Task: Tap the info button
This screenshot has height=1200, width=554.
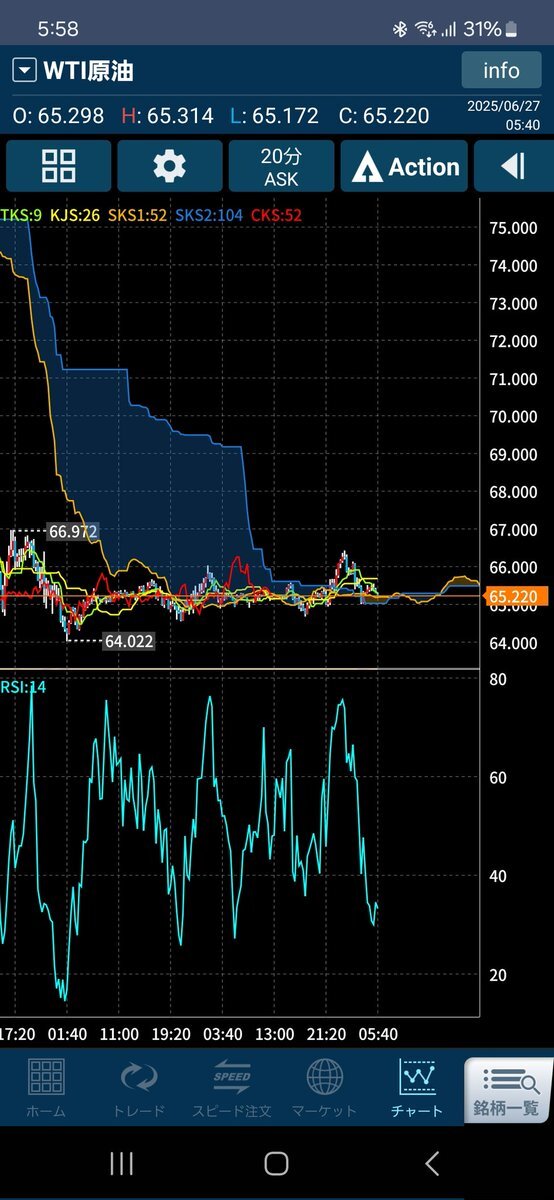Action: click(501, 70)
